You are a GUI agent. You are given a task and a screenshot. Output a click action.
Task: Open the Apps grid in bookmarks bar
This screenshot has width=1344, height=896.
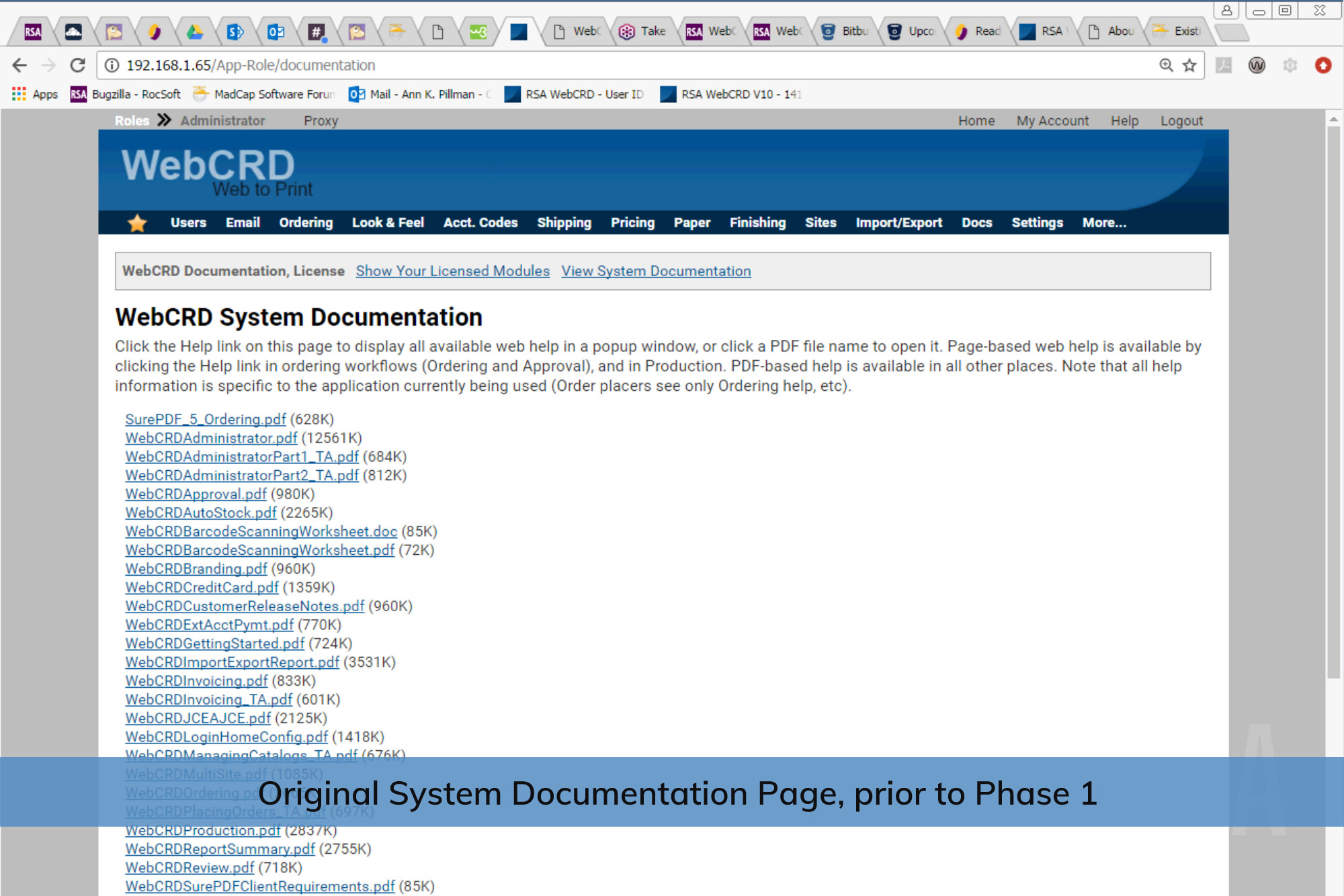(35, 94)
